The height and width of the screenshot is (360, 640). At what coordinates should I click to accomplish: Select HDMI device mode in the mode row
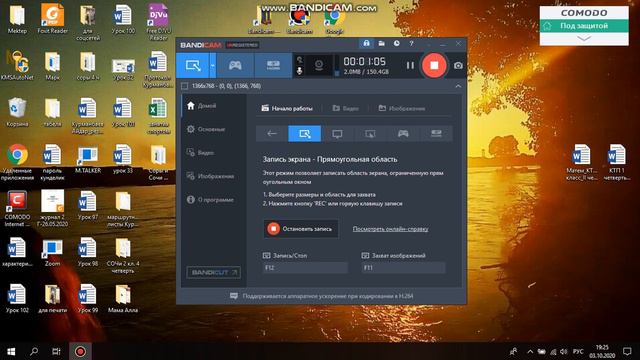[436, 133]
